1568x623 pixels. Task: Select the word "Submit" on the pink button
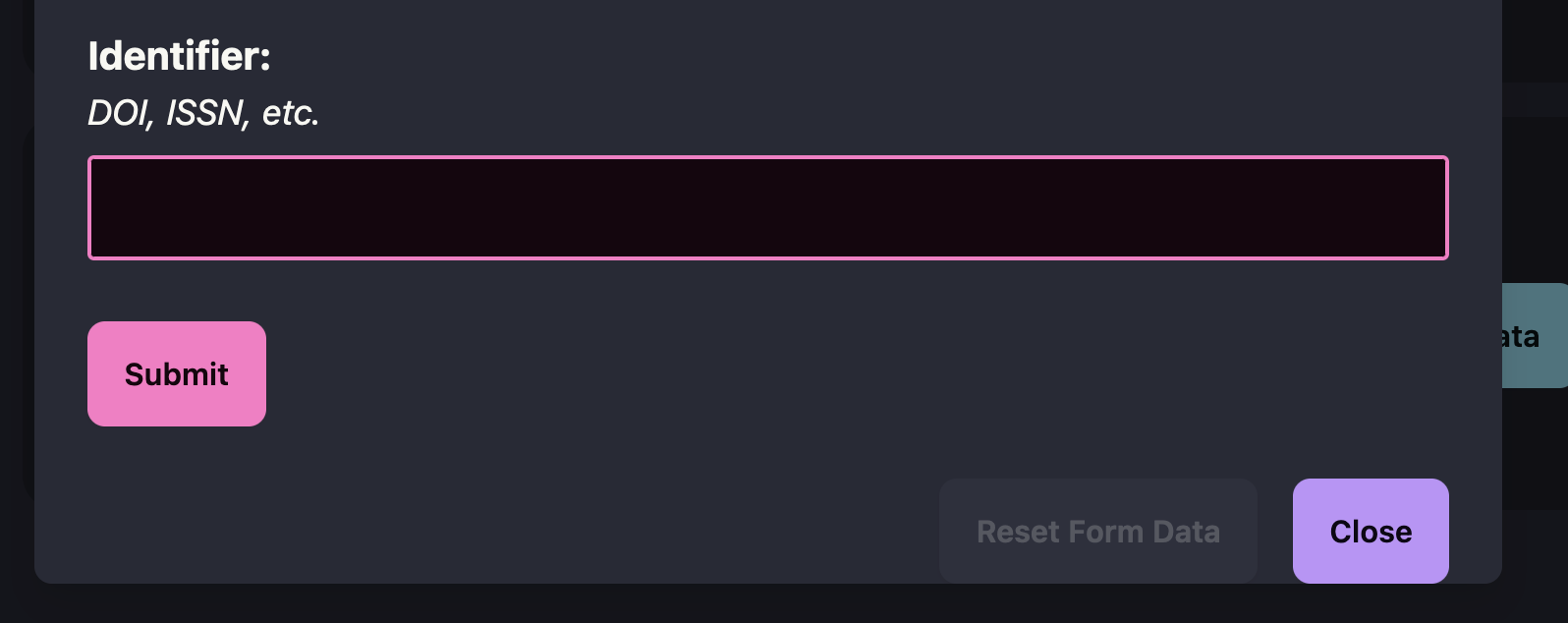[177, 374]
